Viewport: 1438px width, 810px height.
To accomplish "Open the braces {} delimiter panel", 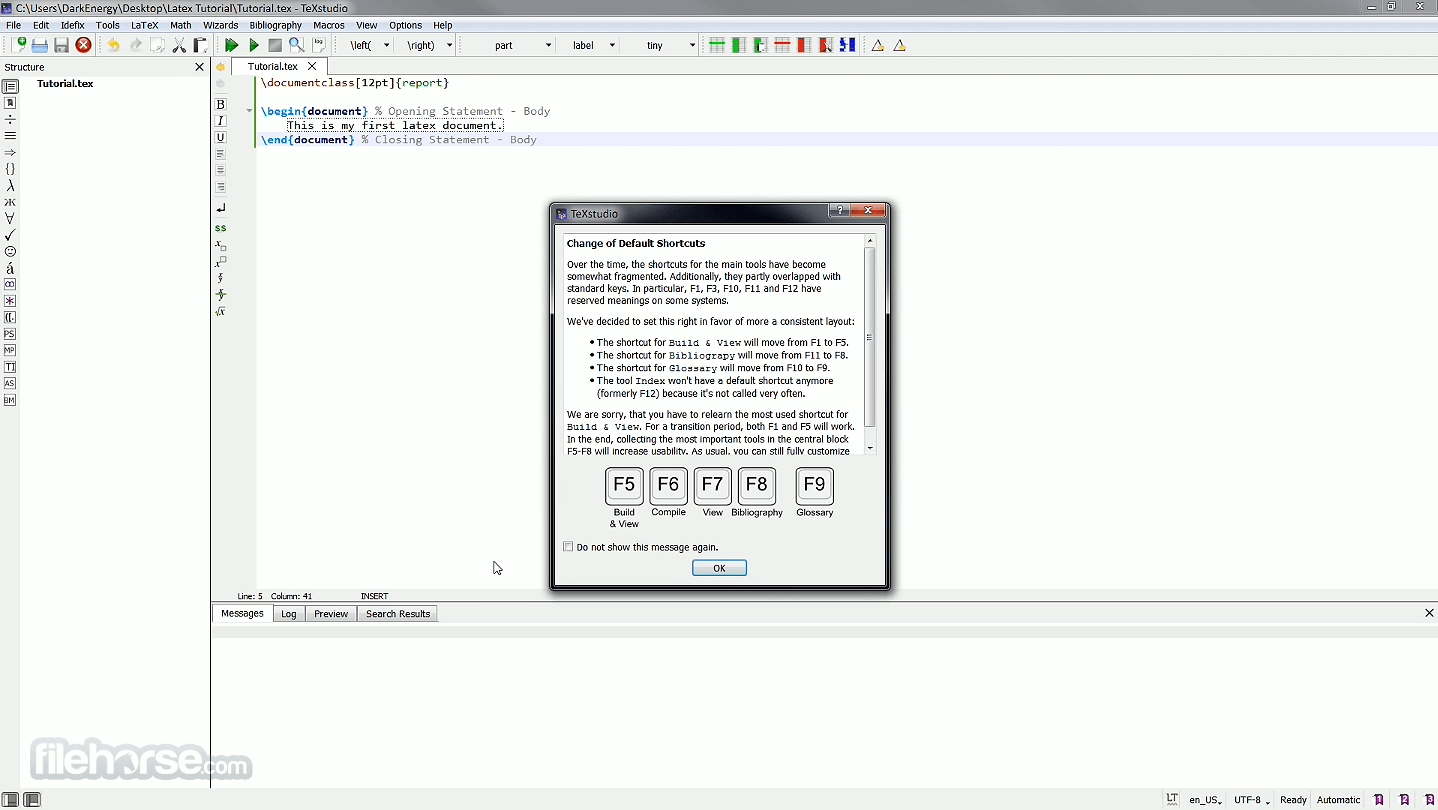I will point(10,169).
